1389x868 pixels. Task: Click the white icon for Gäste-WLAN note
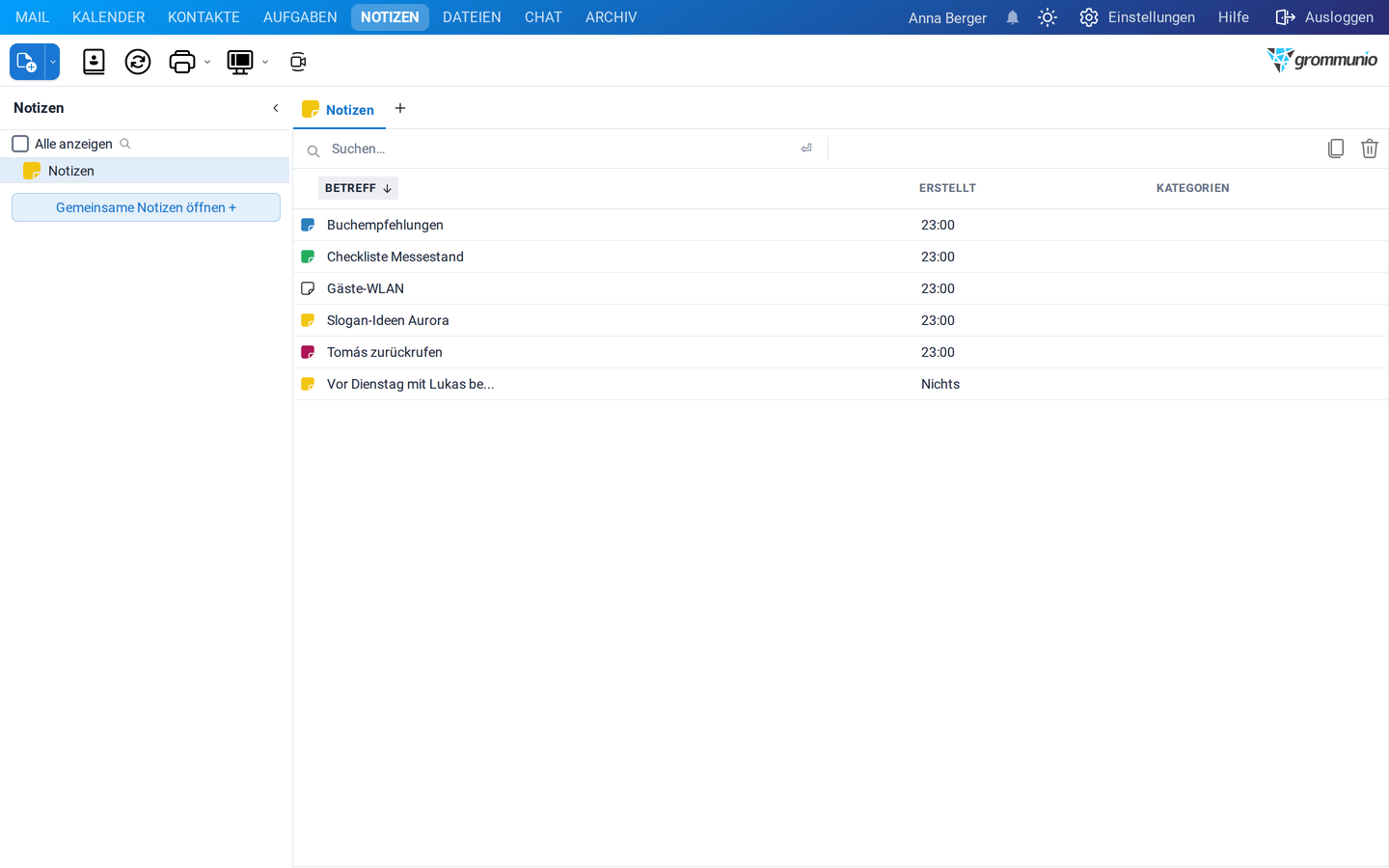[308, 288]
